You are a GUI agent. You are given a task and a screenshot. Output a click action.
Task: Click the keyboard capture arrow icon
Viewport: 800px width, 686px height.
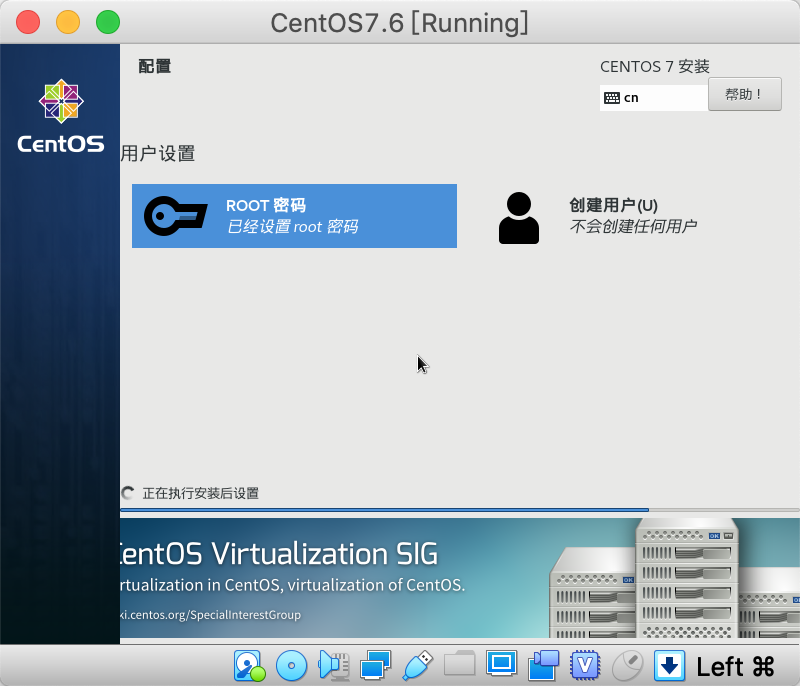tap(669, 666)
